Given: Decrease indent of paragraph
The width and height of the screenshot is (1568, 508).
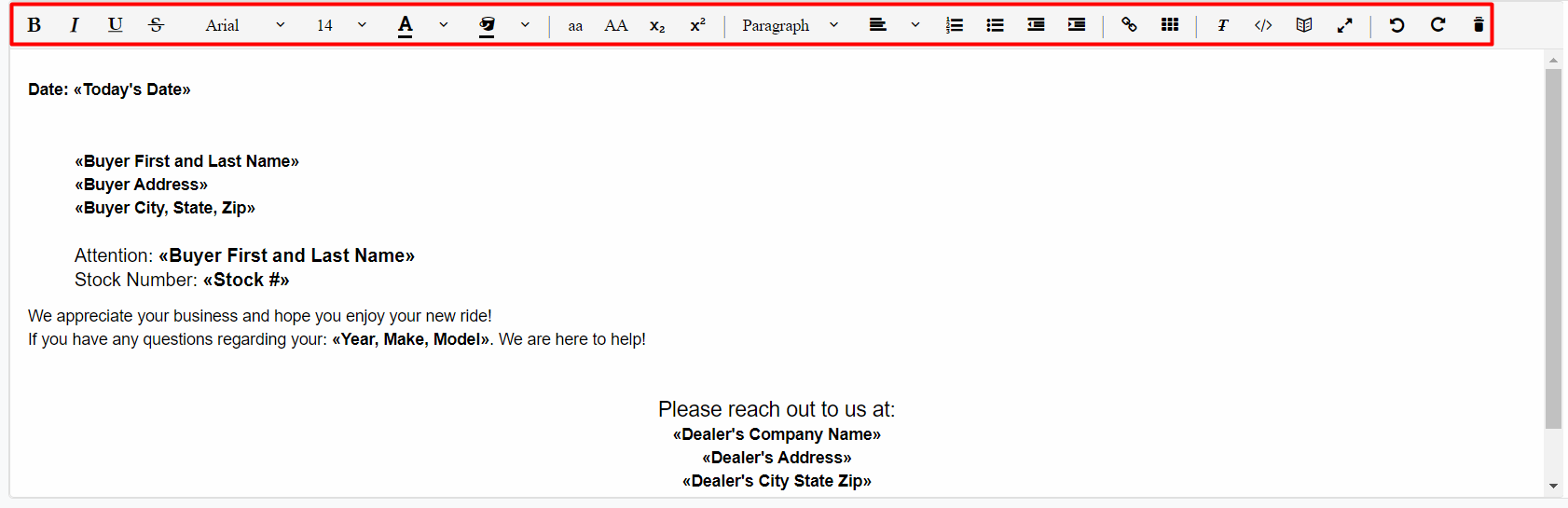Looking at the screenshot, I should click(1036, 25).
